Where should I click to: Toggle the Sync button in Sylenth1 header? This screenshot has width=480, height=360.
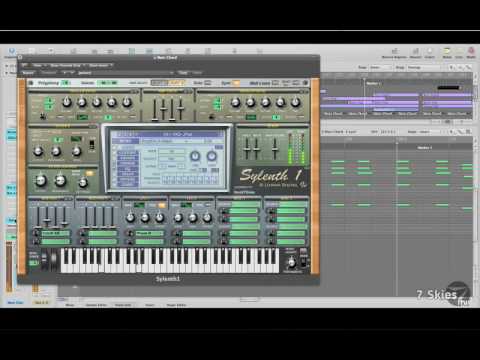pyautogui.click(x=236, y=83)
